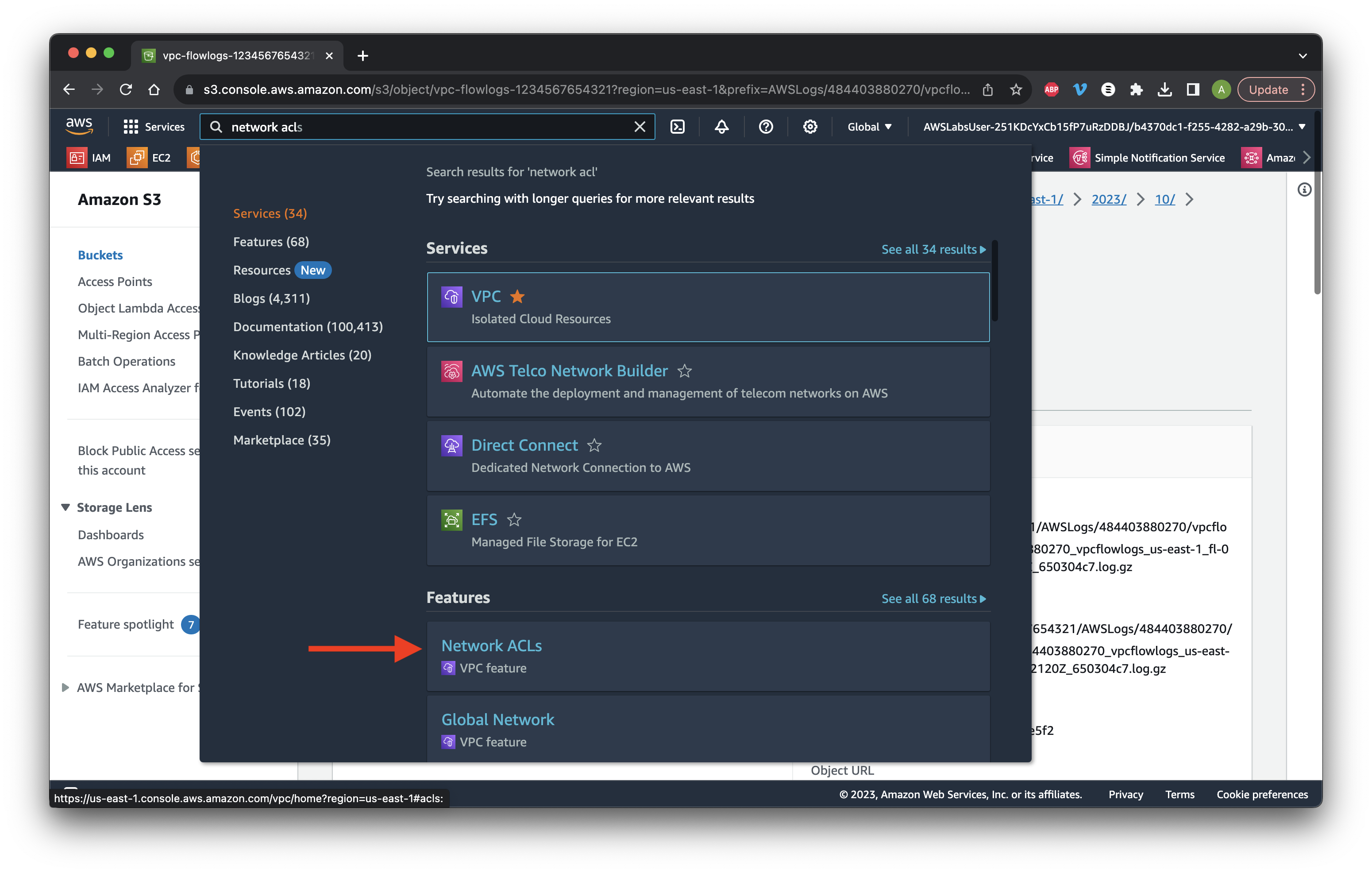This screenshot has width=1372, height=873.
Task: Select Tutorials (18) results category
Action: pyautogui.click(x=271, y=383)
